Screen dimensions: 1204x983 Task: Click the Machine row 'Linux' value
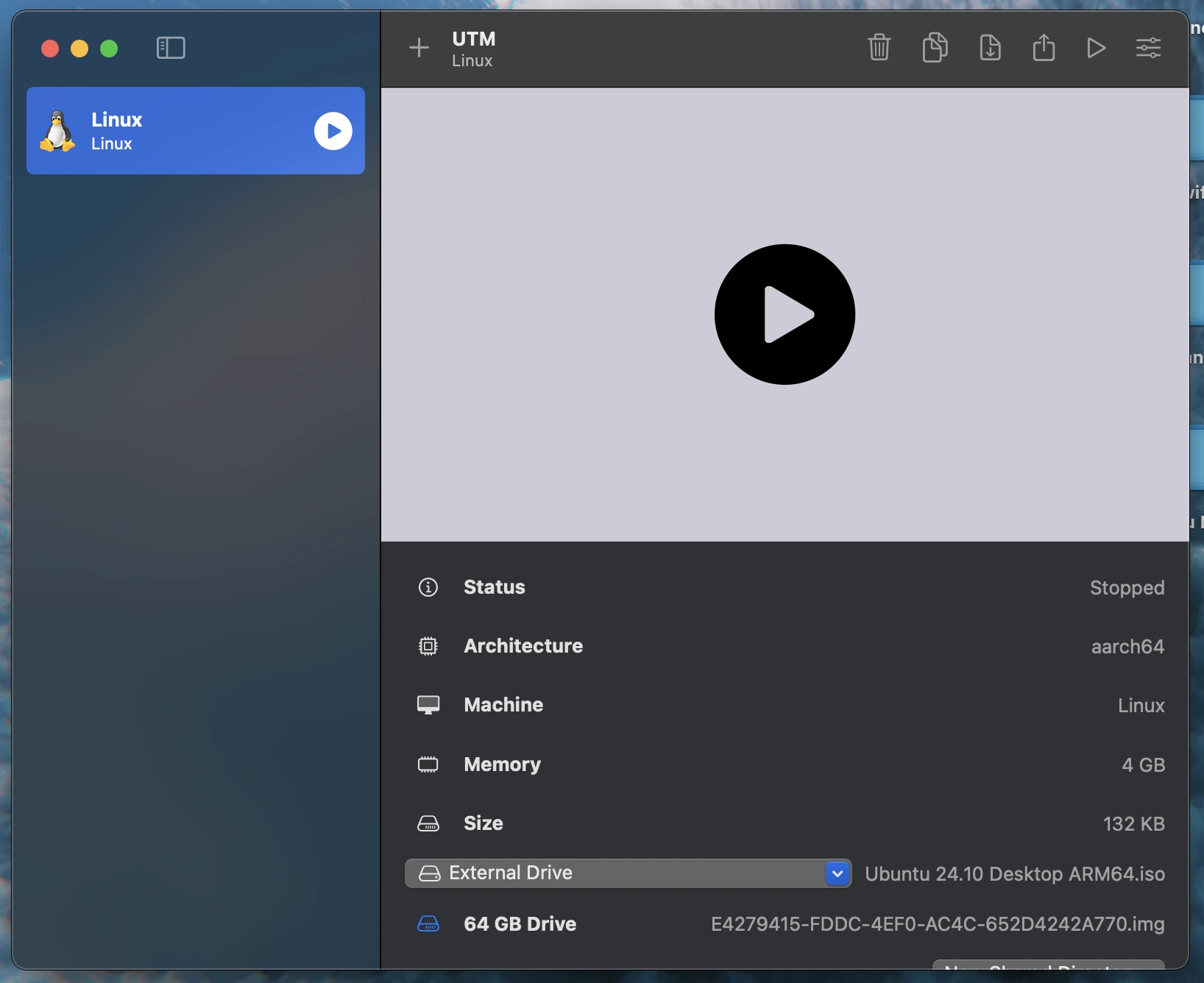(1141, 706)
